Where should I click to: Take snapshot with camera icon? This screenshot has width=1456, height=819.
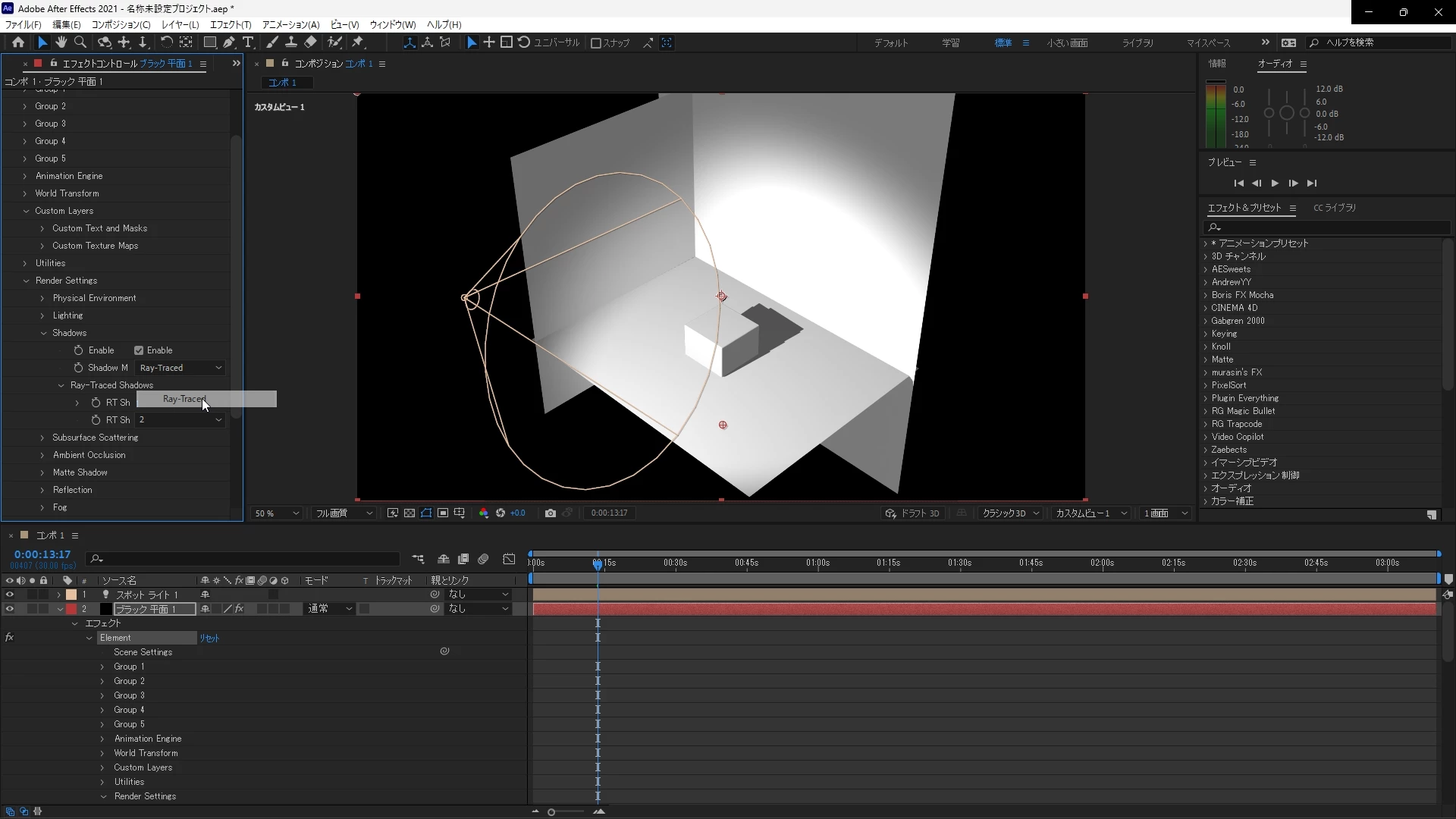pos(551,513)
